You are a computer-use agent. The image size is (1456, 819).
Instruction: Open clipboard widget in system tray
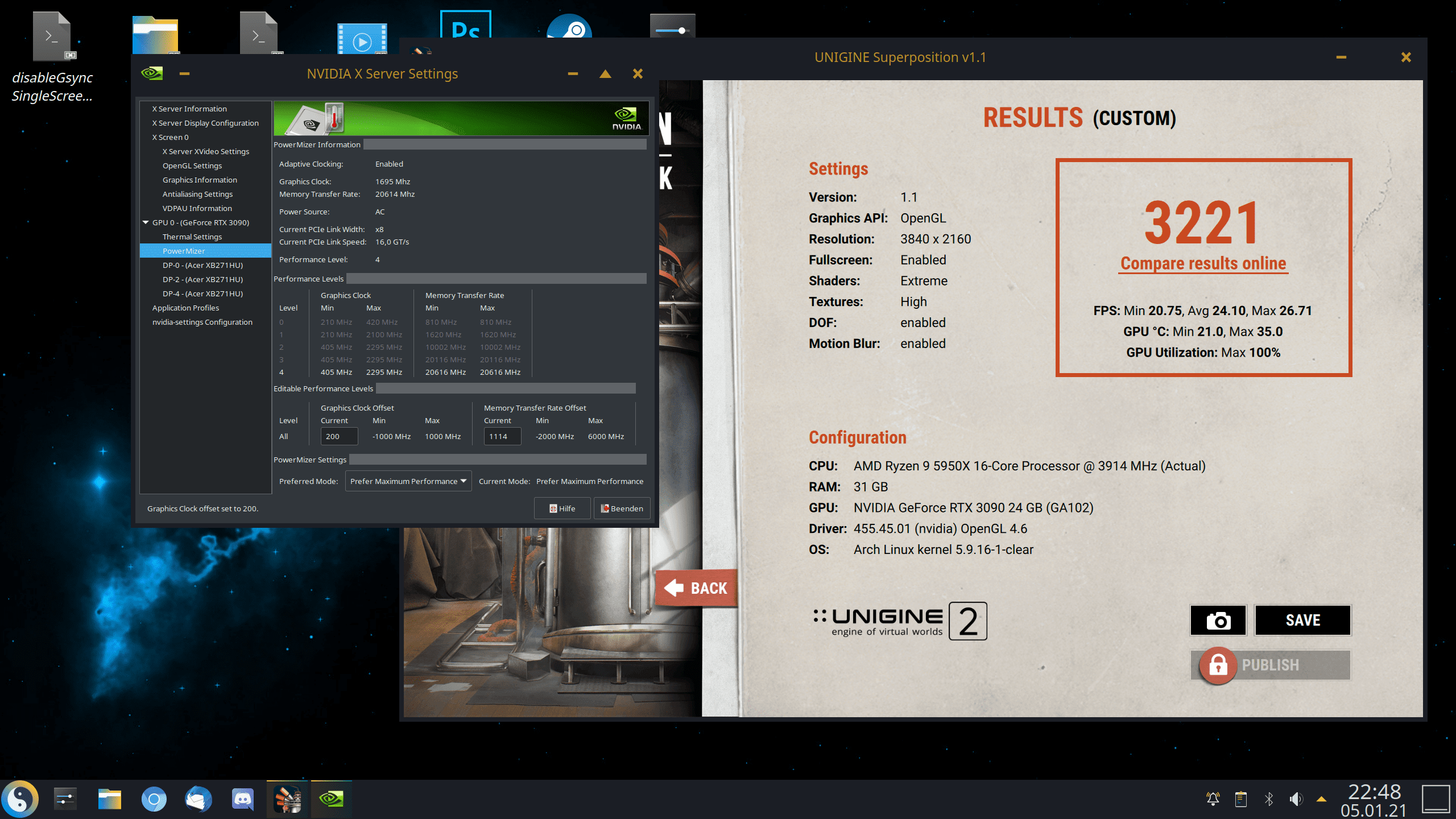[1240, 799]
